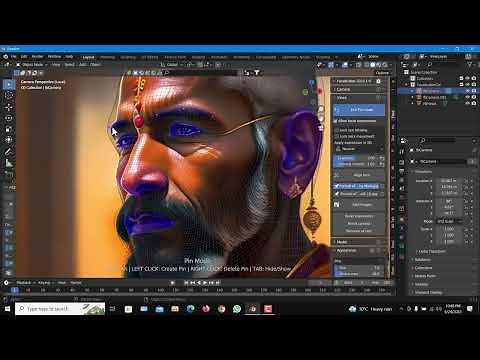Image resolution: width=480 pixels, height=360 pixels.
Task: Open the Window menu
Action: pyautogui.click(x=54, y=57)
